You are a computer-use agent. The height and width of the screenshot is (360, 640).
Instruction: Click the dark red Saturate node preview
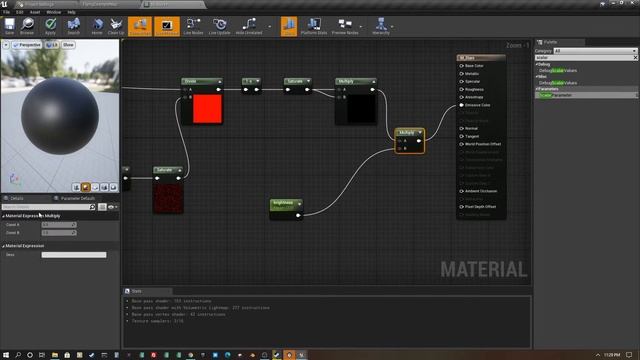[x=168, y=198]
